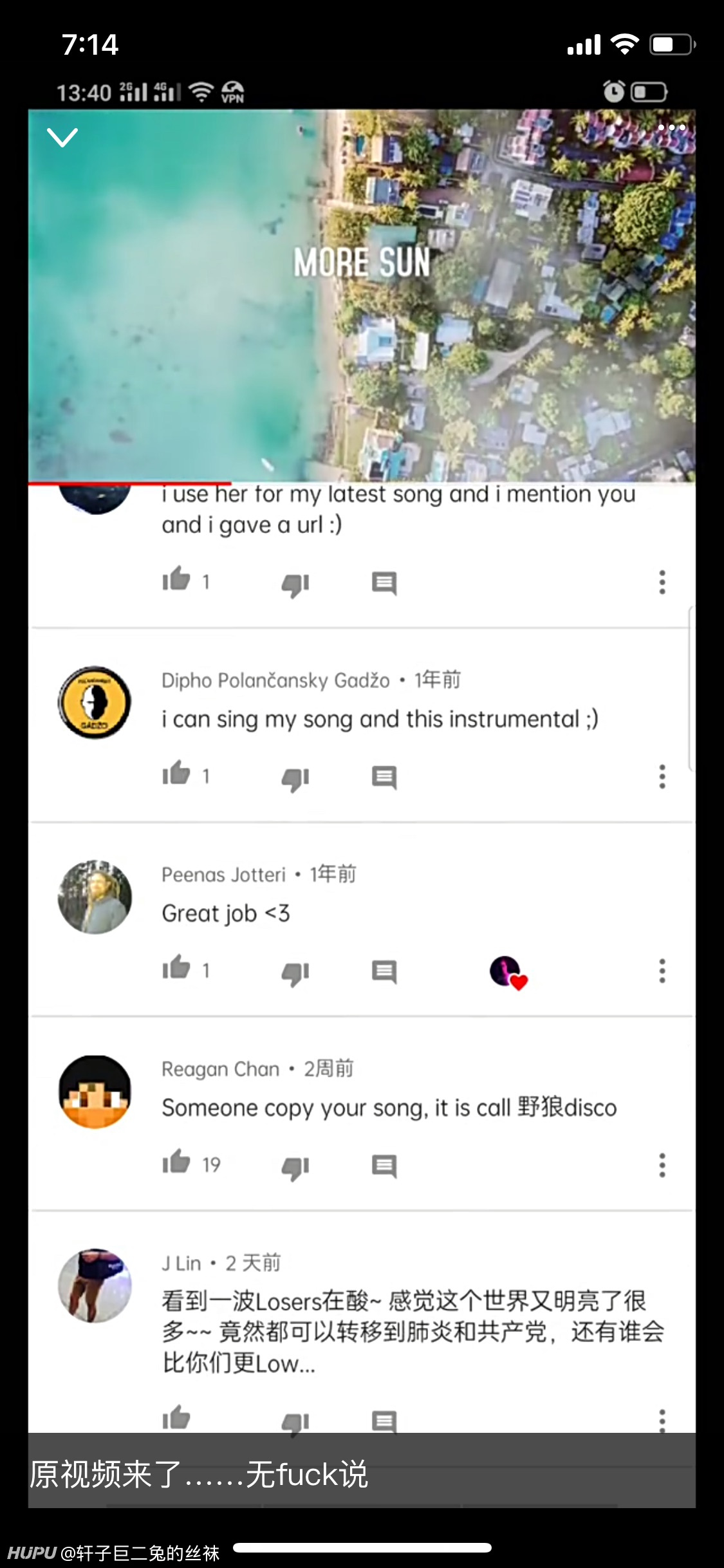Collapse video with the down chevron
This screenshot has width=724, height=1568.
point(62,137)
